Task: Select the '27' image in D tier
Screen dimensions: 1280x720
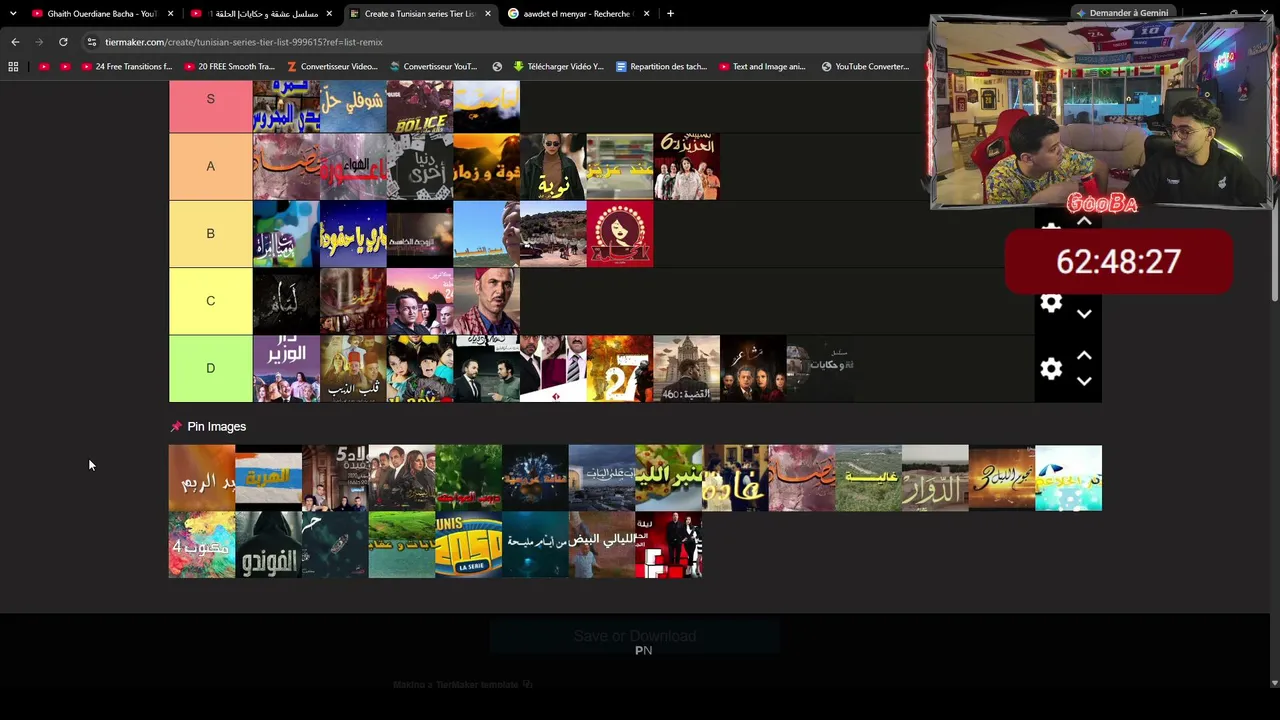Action: pos(620,368)
